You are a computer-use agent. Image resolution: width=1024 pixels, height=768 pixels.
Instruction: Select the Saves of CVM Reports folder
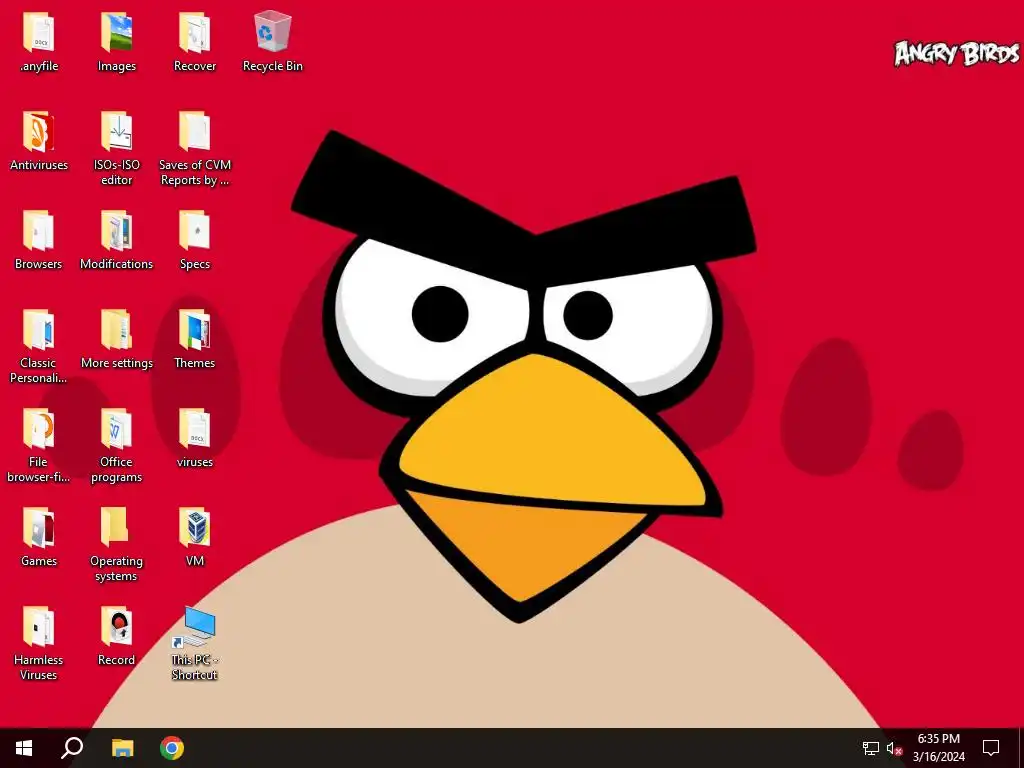pyautogui.click(x=195, y=131)
